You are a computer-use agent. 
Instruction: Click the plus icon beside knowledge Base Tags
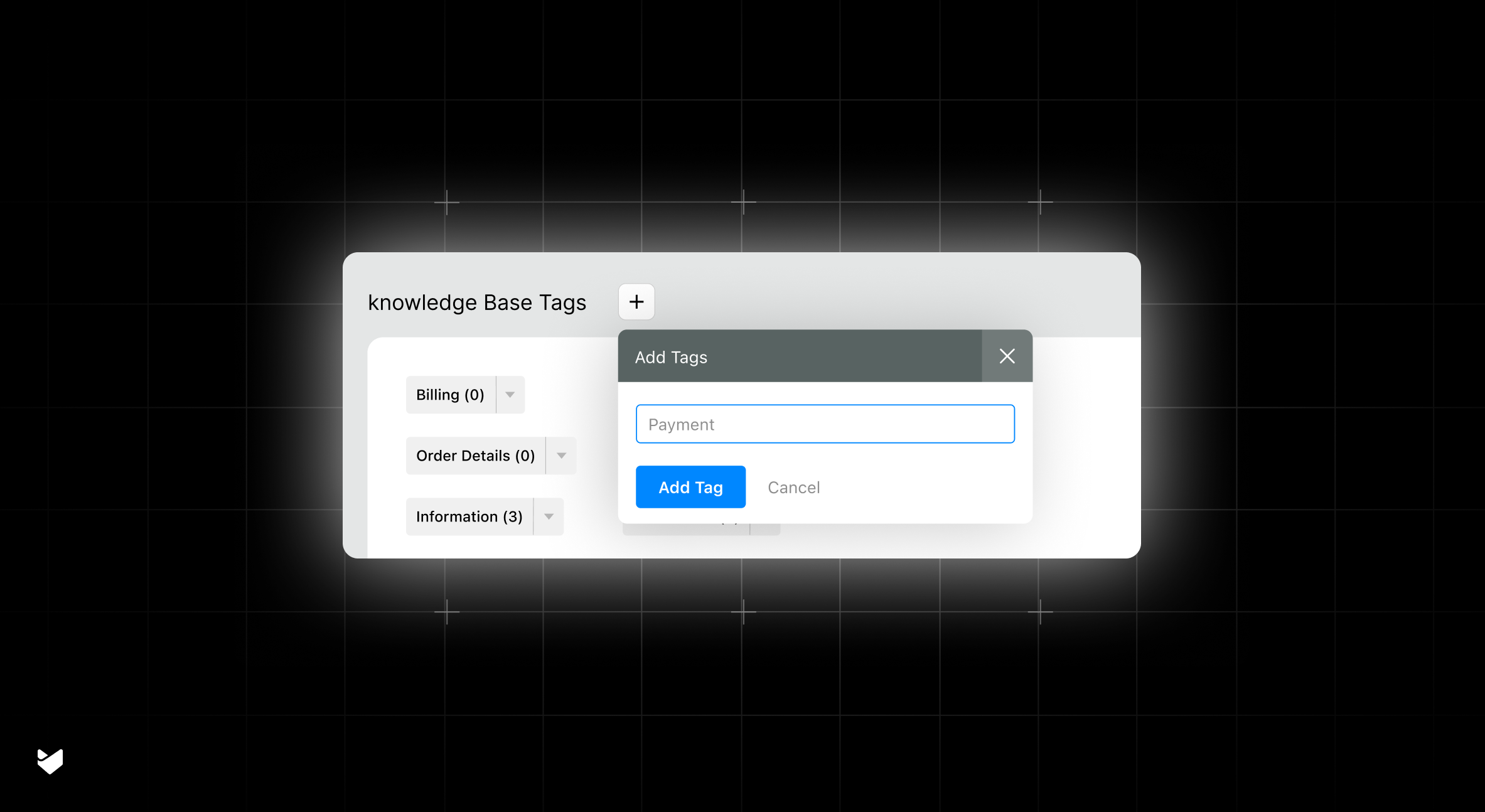pos(636,302)
